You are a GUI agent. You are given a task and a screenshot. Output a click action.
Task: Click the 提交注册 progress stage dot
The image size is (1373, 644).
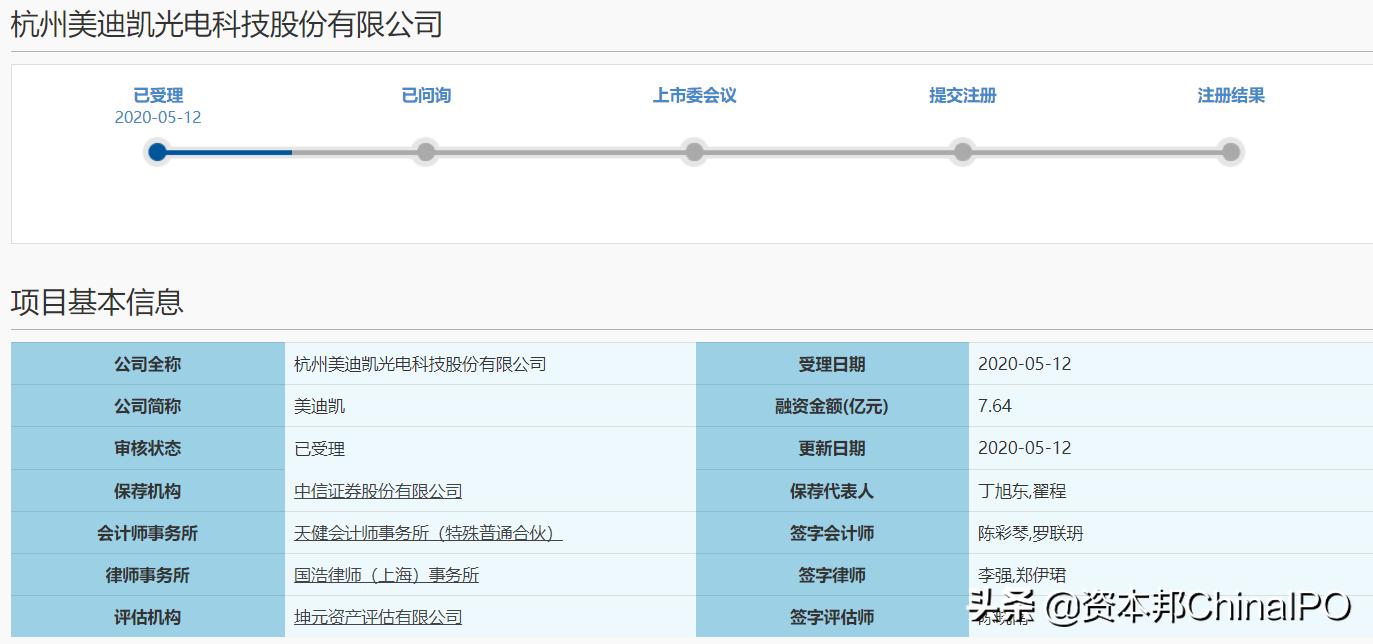pyautogui.click(x=963, y=152)
